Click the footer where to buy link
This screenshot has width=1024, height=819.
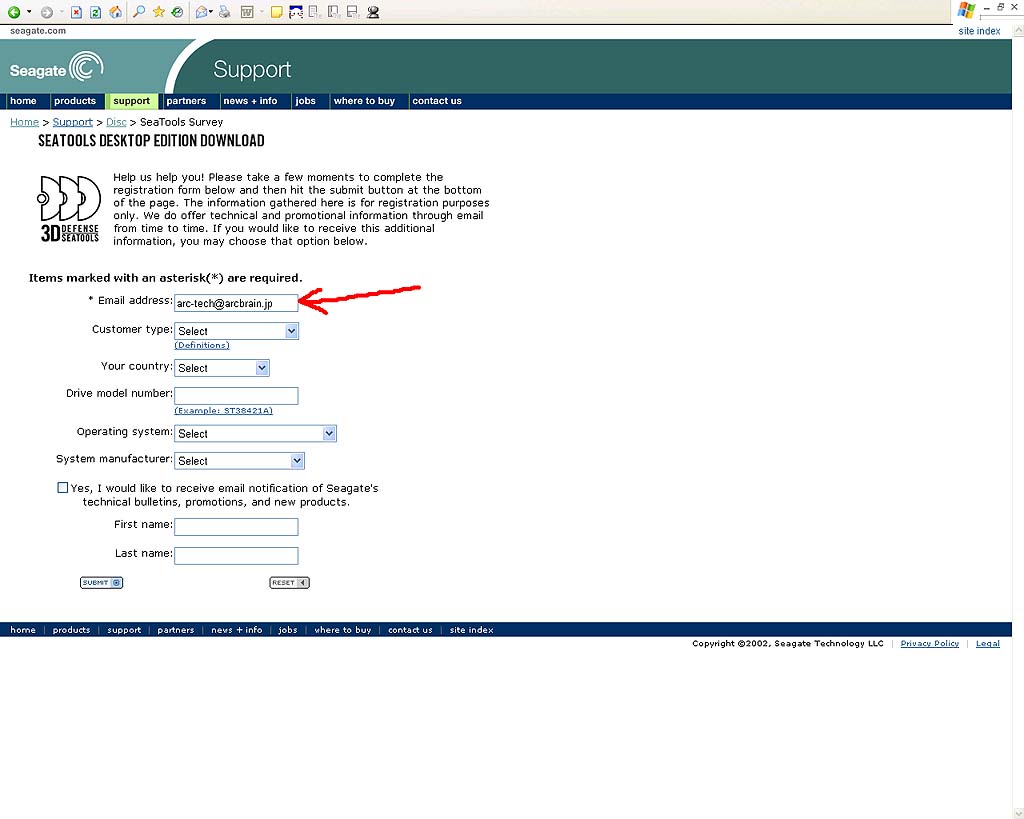point(343,630)
